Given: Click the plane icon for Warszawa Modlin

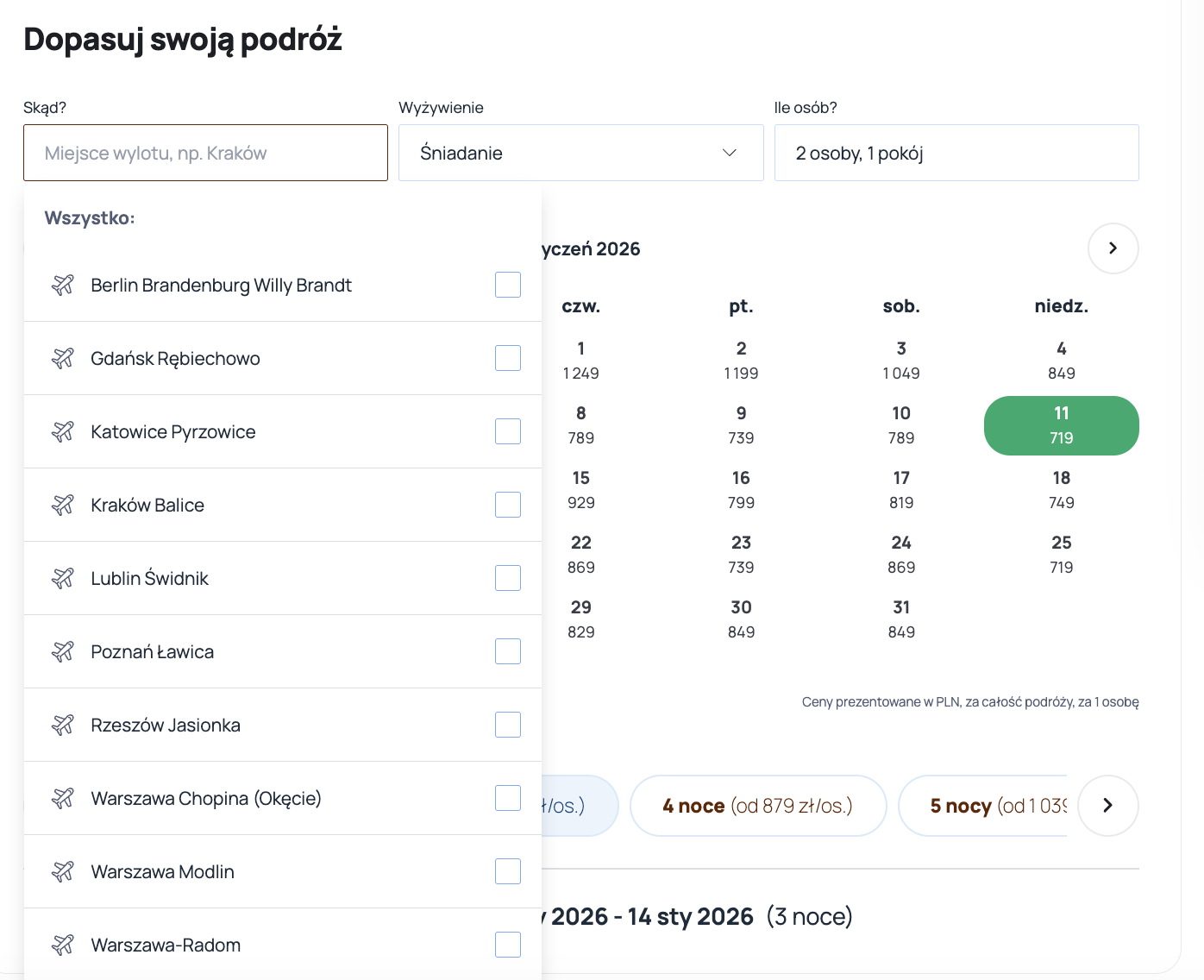Looking at the screenshot, I should click(x=63, y=871).
